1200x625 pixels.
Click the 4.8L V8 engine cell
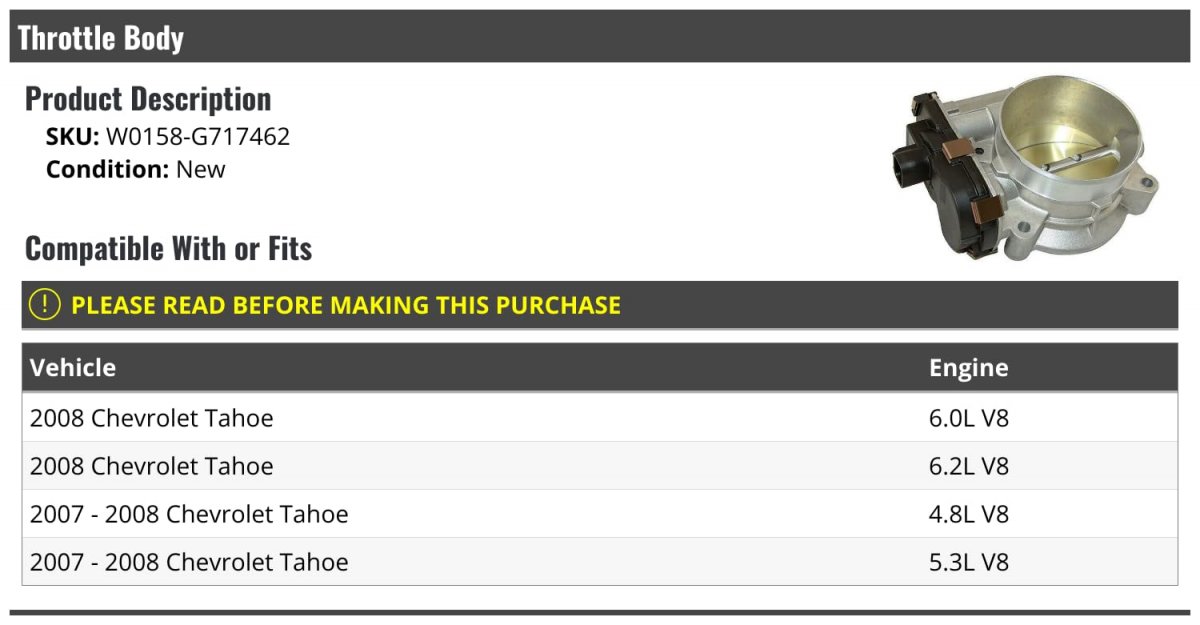coord(969,514)
